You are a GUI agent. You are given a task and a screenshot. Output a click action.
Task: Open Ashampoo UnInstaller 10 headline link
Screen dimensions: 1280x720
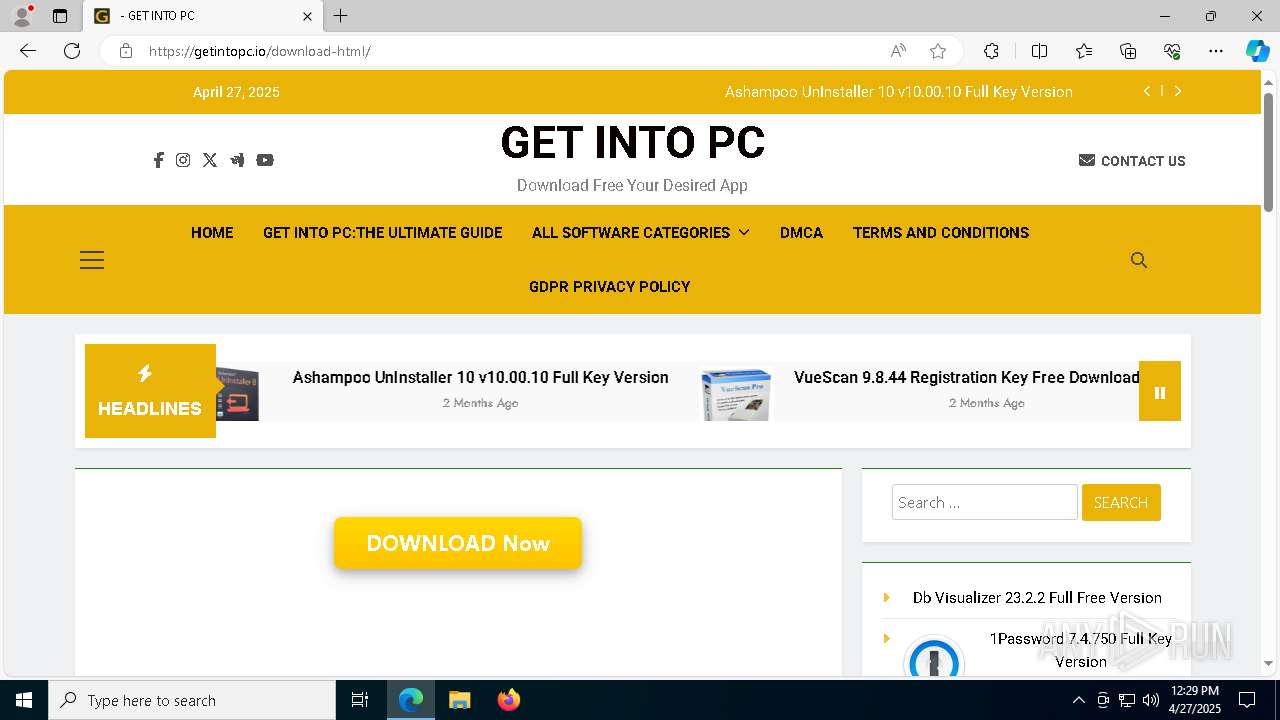(480, 377)
